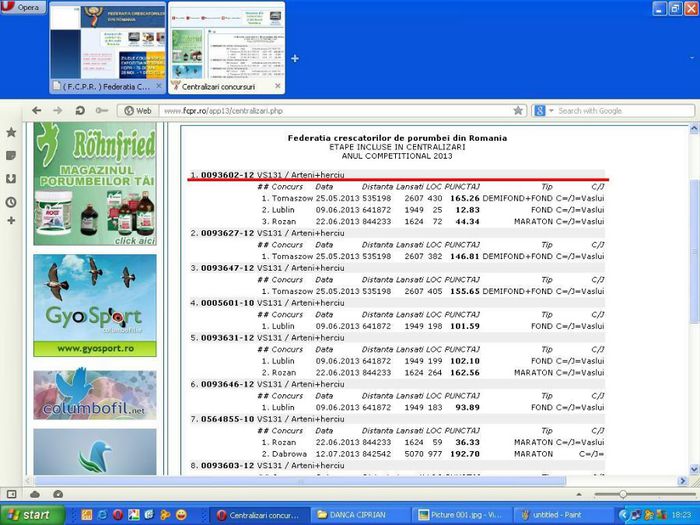Adjust the zoom slider in status bar
The height and width of the screenshot is (525, 700).
pos(623,494)
